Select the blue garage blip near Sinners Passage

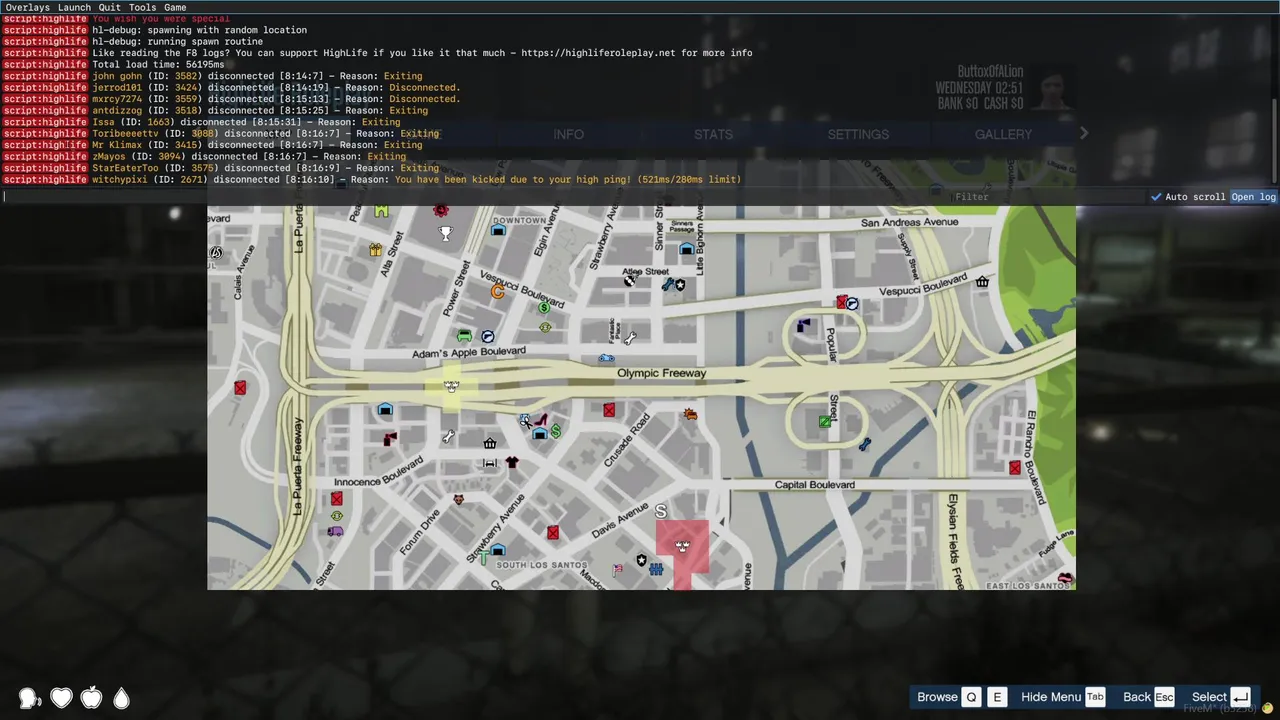point(686,249)
